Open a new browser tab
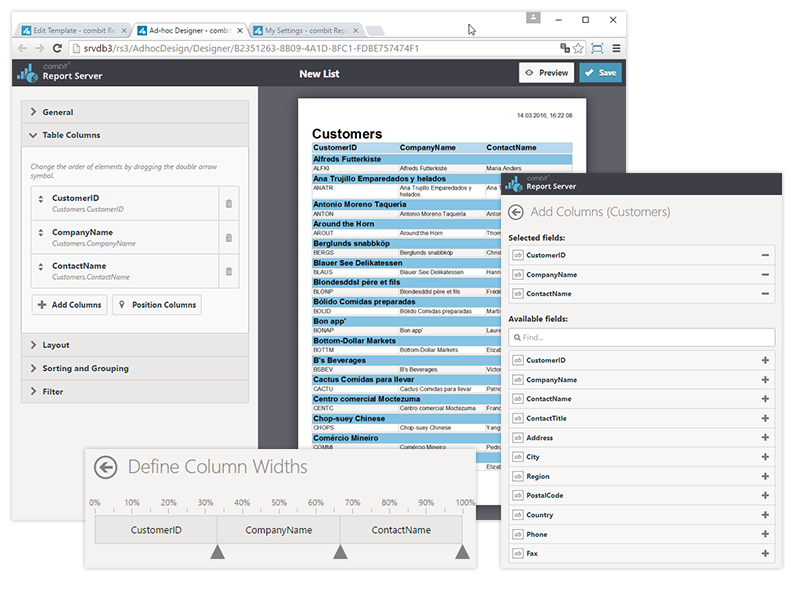This screenshot has width=800, height=600. (375, 31)
